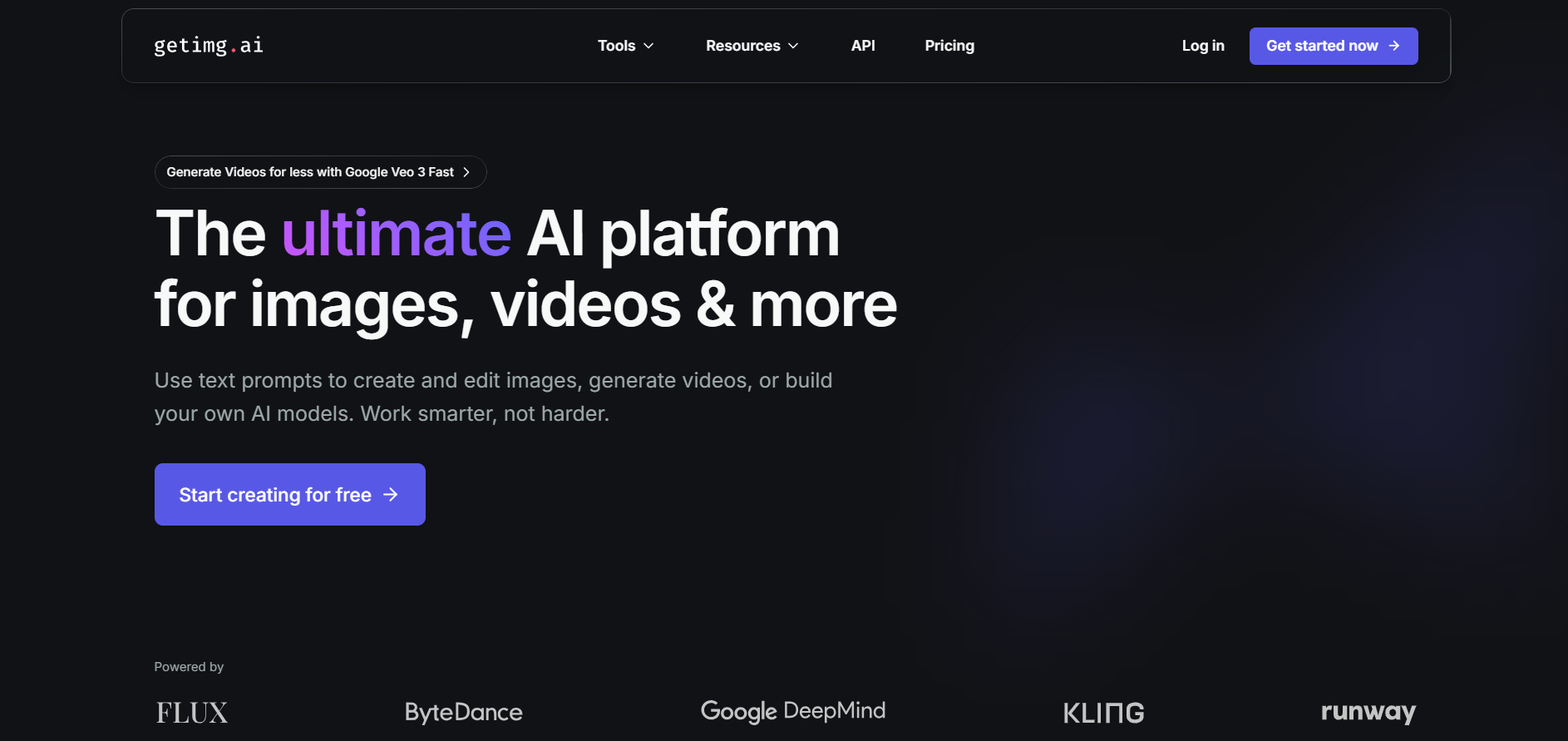Expand the chevron beside Tools
This screenshot has height=741, width=1568.
point(649,46)
